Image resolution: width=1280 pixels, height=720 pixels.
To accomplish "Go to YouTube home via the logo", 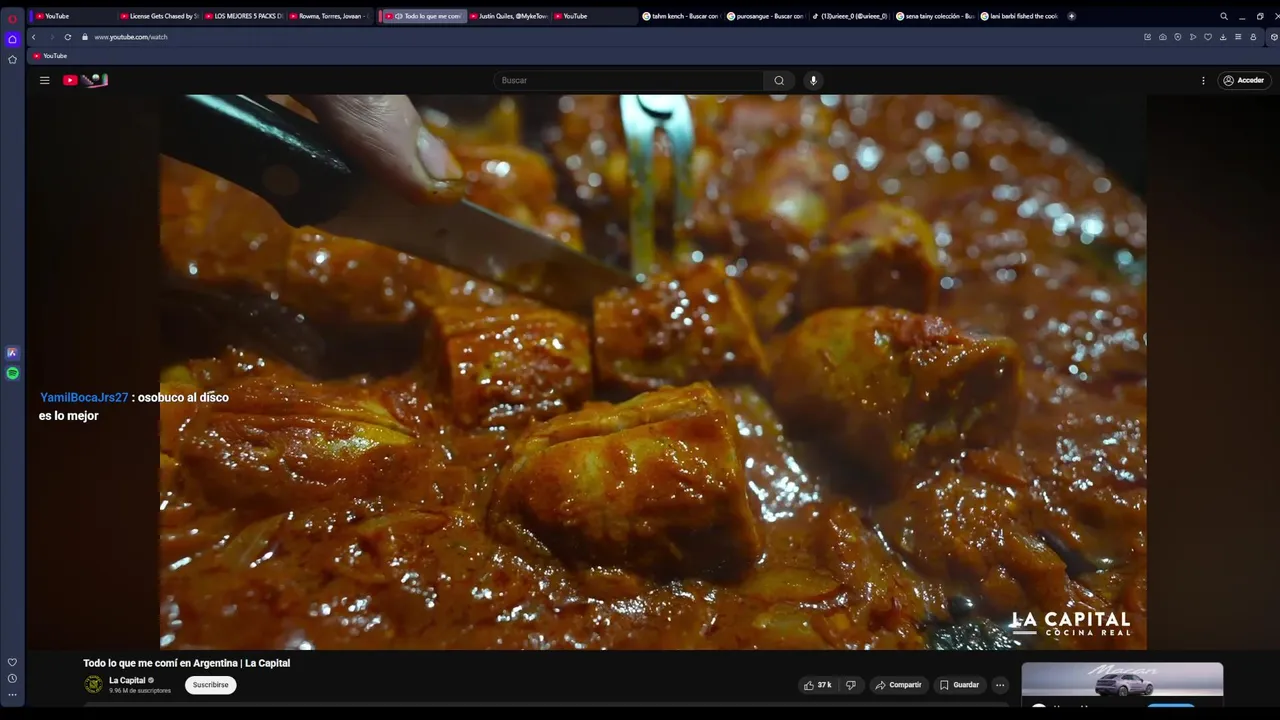I will click(x=85, y=80).
